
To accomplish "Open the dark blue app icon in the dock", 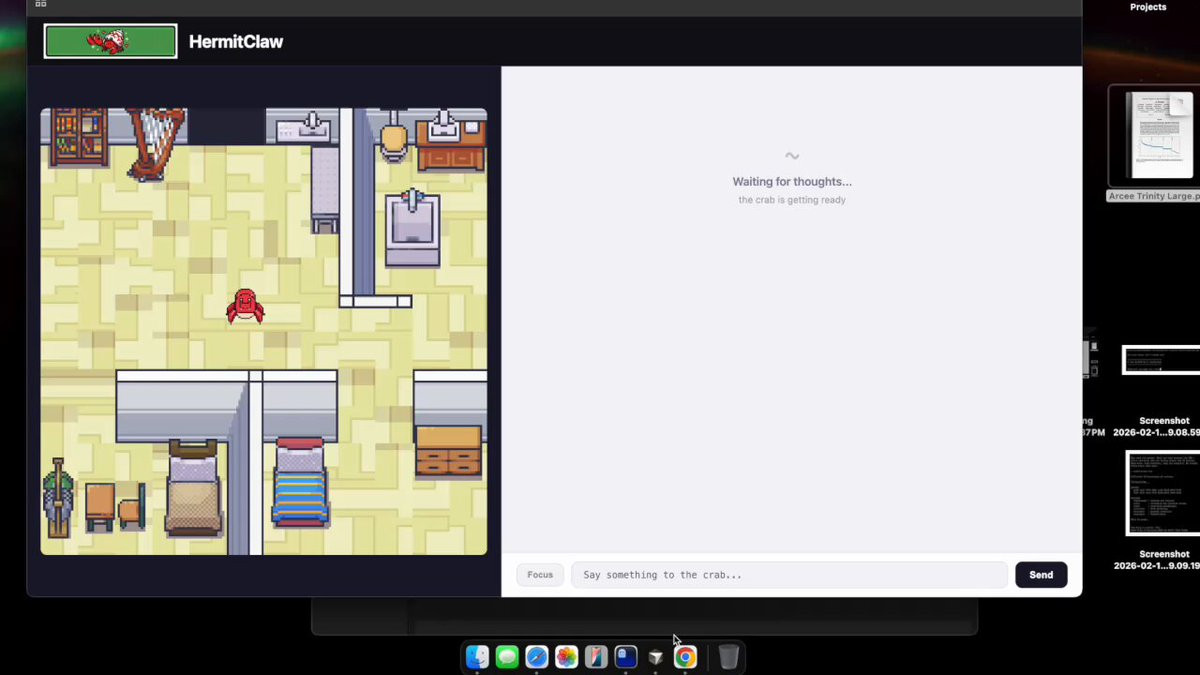I will pyautogui.click(x=626, y=657).
